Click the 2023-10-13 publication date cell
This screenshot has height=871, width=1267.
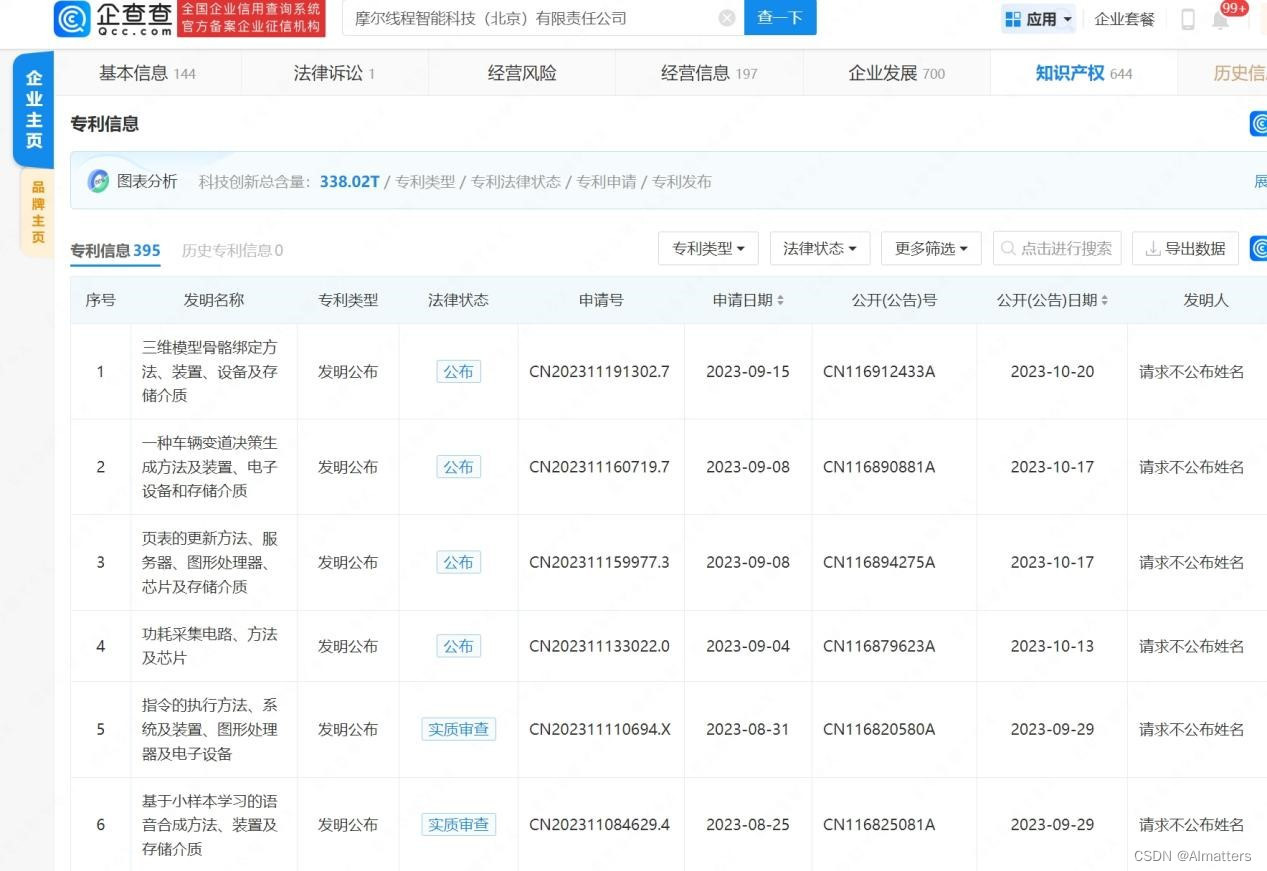(x=1052, y=646)
